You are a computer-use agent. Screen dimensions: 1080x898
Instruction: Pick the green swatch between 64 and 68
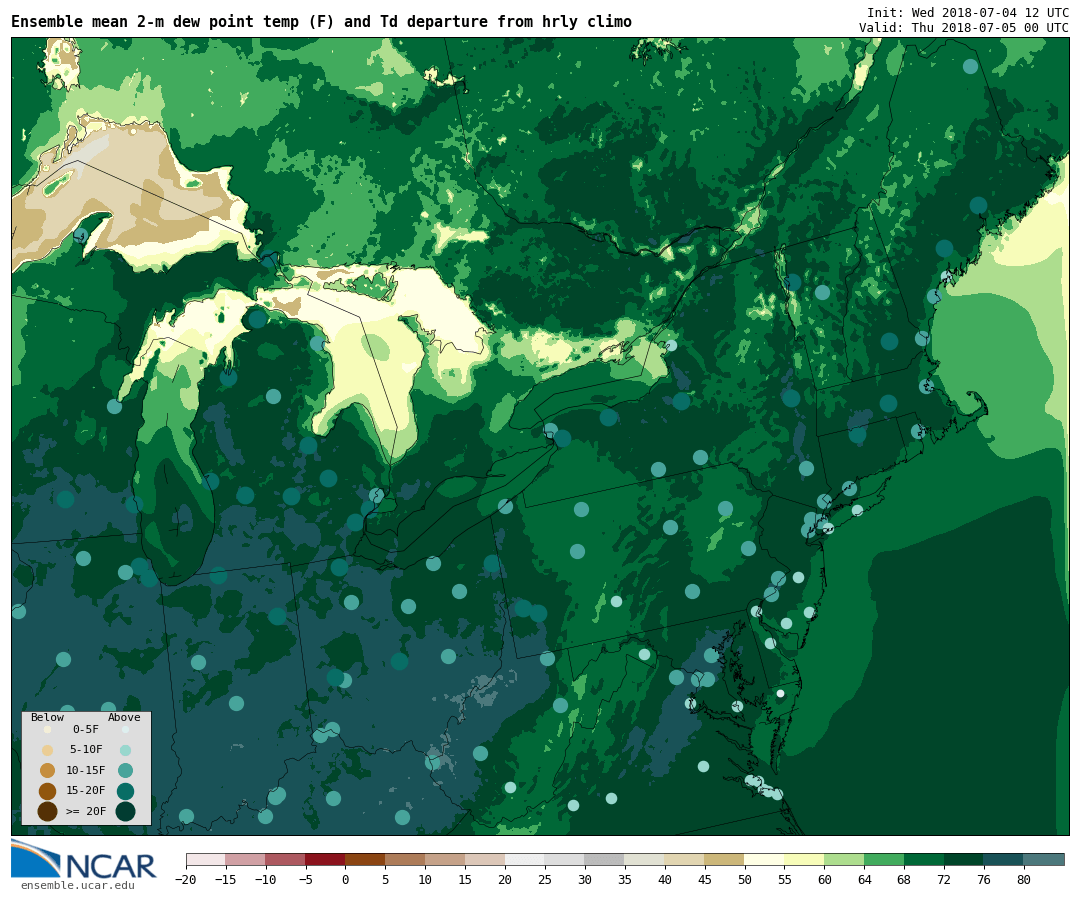pos(885,859)
